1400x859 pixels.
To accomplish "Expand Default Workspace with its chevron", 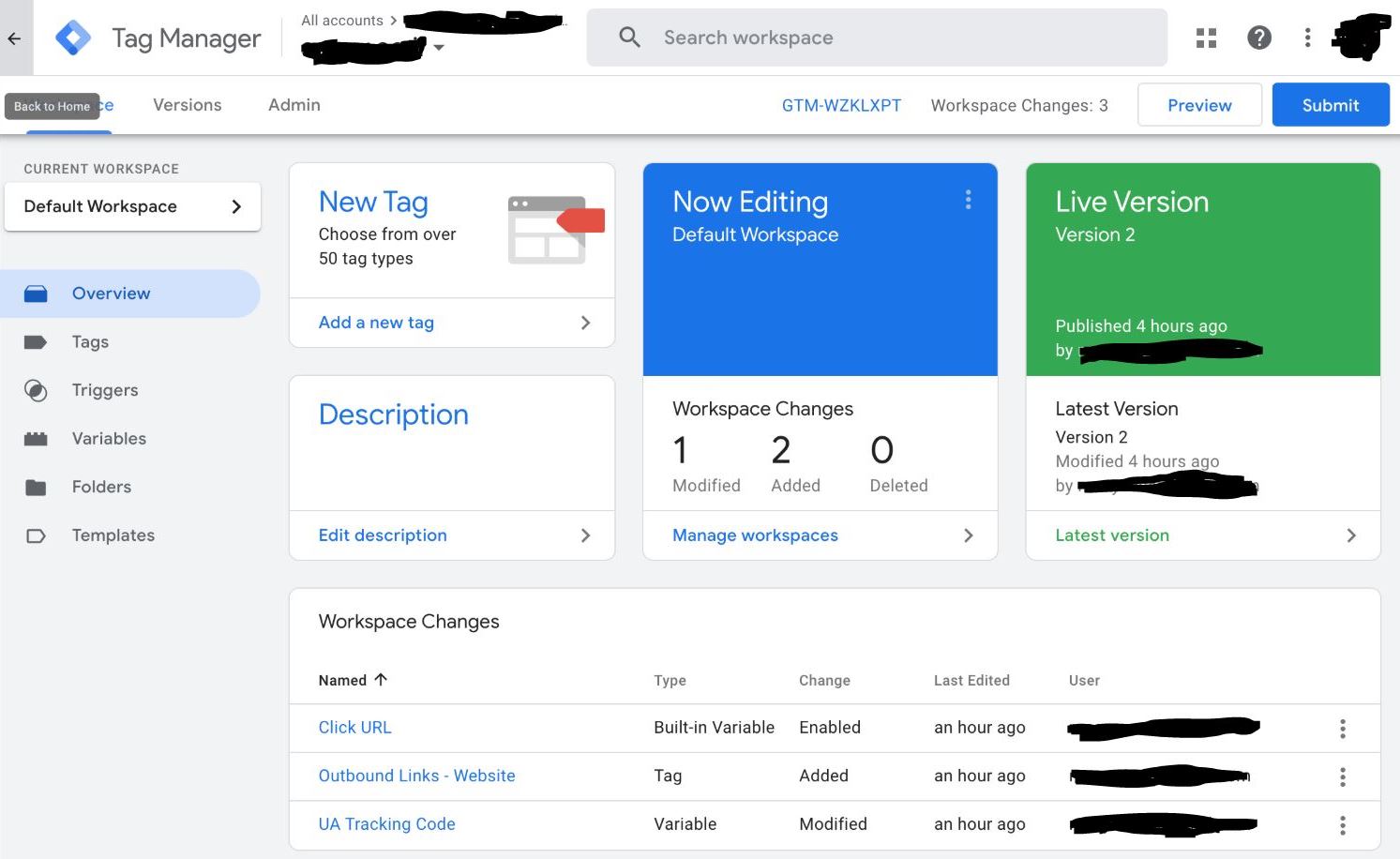I will pyautogui.click(x=236, y=206).
